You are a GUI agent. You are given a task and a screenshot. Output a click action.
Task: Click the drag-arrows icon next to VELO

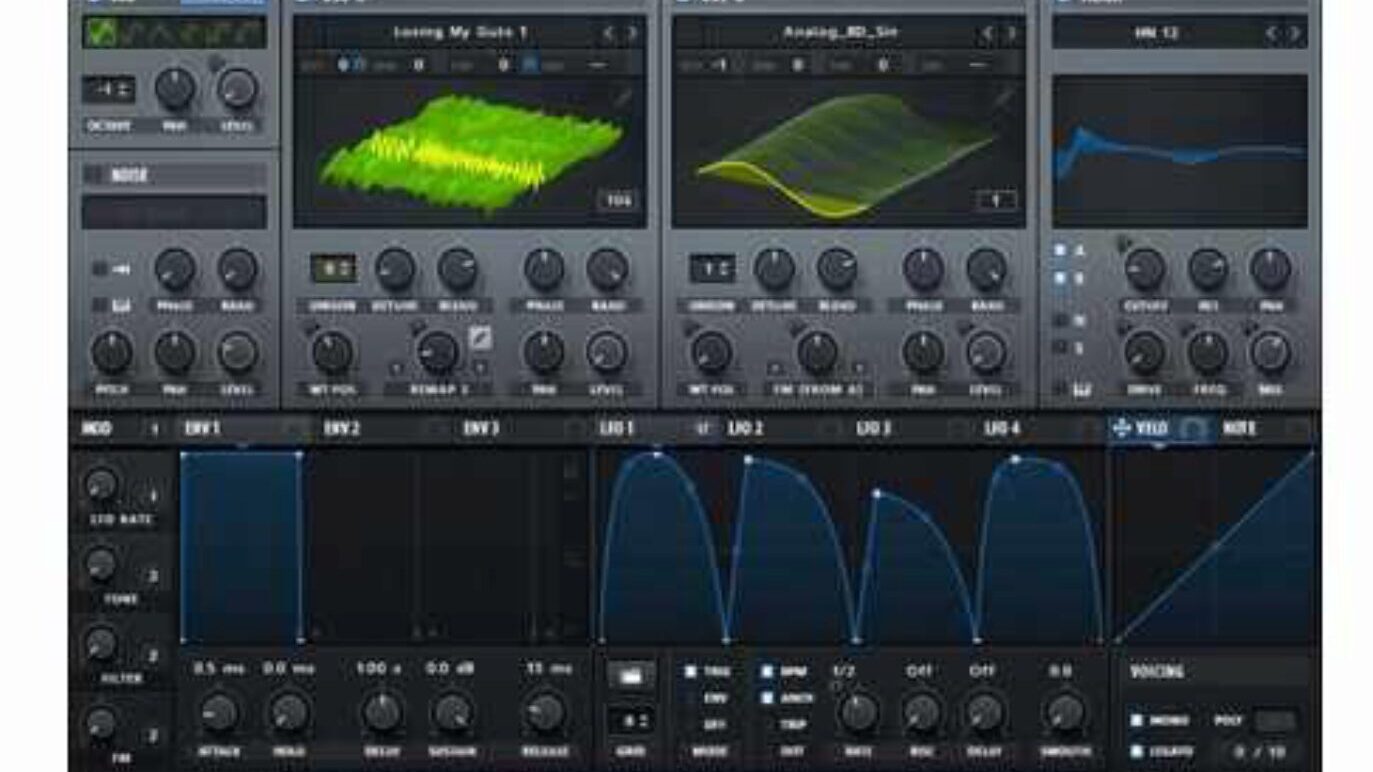tap(1121, 428)
